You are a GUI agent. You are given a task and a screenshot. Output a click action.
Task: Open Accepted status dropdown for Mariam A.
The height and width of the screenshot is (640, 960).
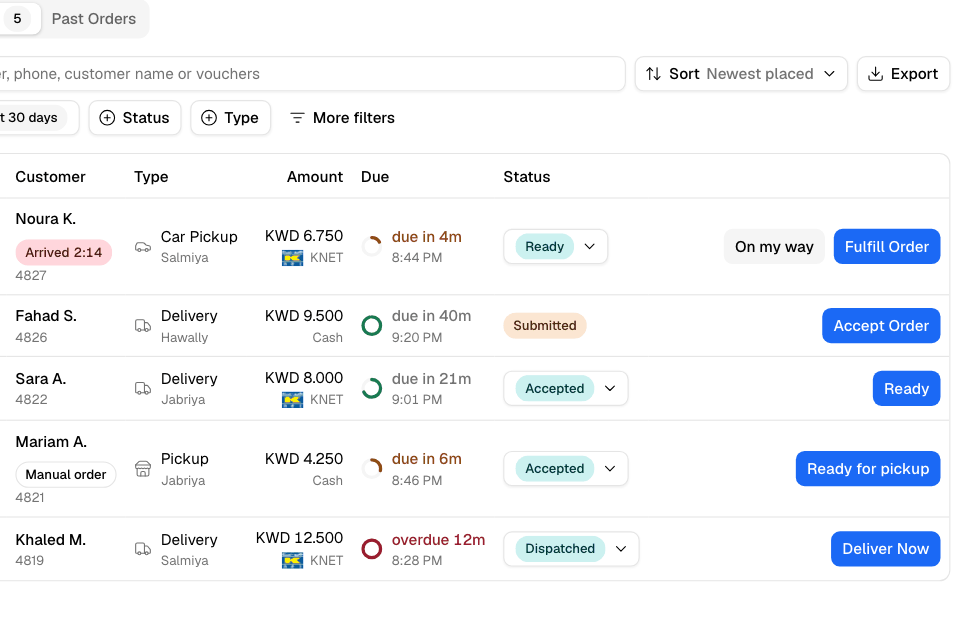point(566,469)
